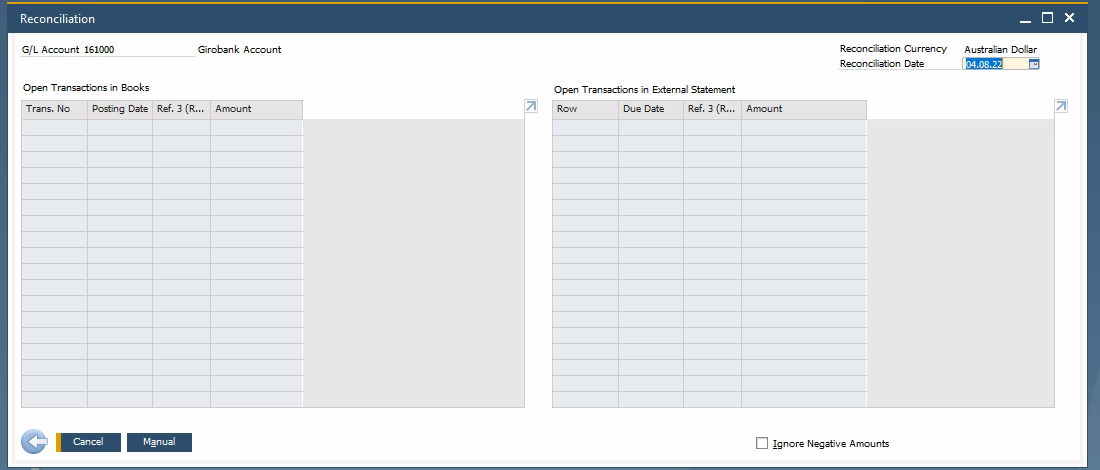The height and width of the screenshot is (470, 1100).
Task: Click the Reconciliation Date input field
Action: pos(994,64)
